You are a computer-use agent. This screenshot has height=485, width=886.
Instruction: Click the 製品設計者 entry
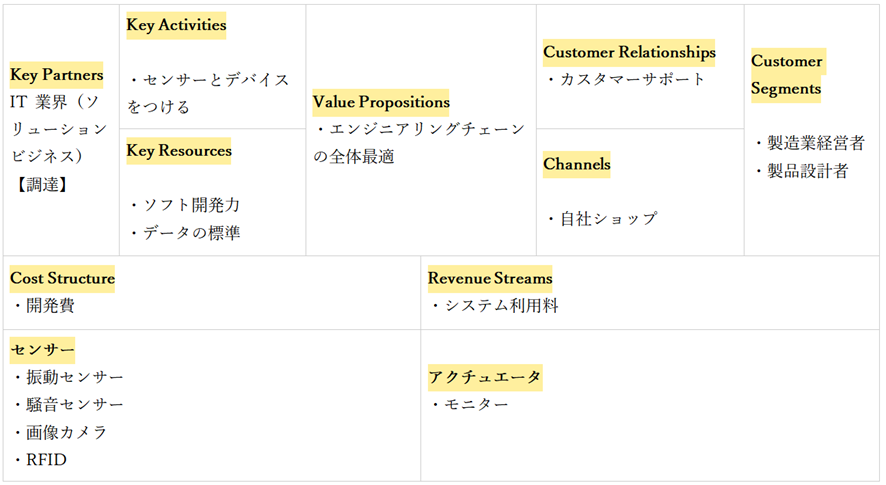click(807, 171)
